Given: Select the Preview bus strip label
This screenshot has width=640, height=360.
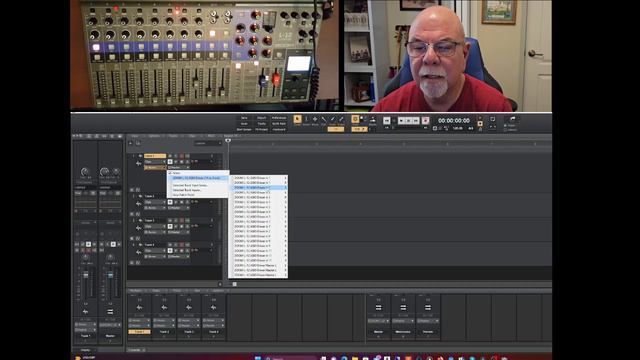Looking at the screenshot, I should (428, 332).
